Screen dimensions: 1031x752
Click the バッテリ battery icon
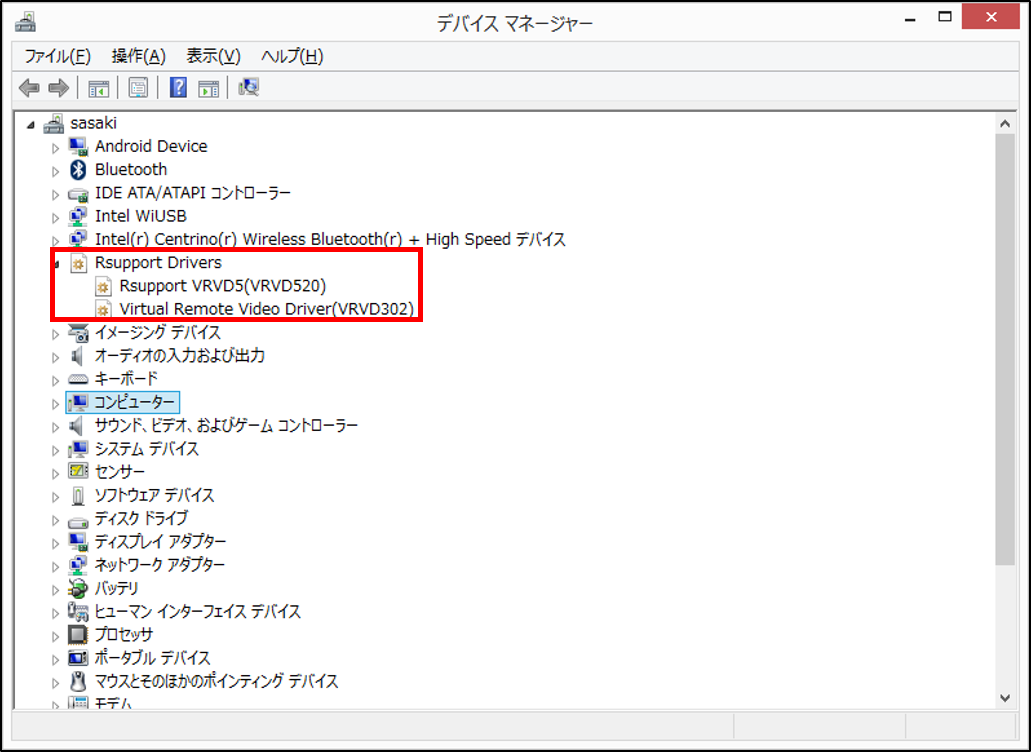click(x=78, y=588)
